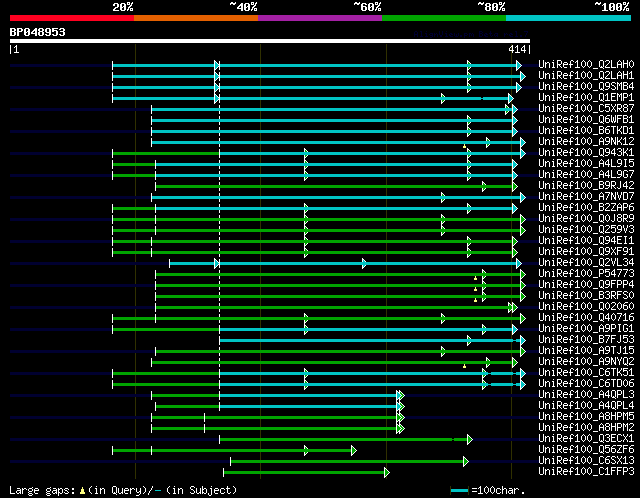The height and width of the screenshot is (498, 640).
Task: Open UniRef100_B2ZAP6 alignment label
Action: [x=586, y=208]
